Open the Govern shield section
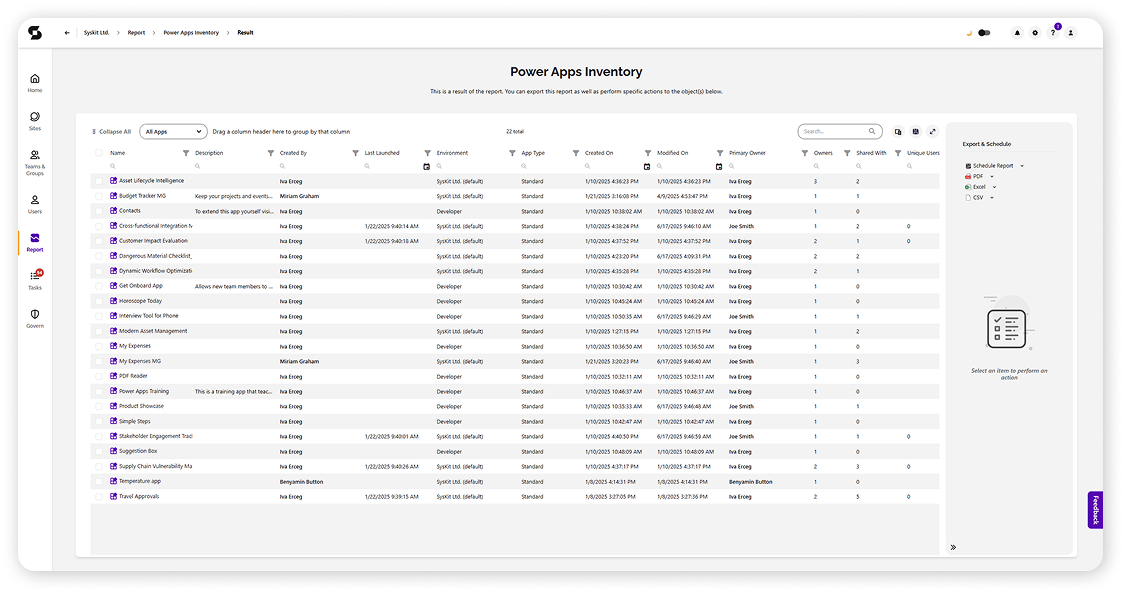Viewport: 1125px width, 593px height. pos(34,318)
